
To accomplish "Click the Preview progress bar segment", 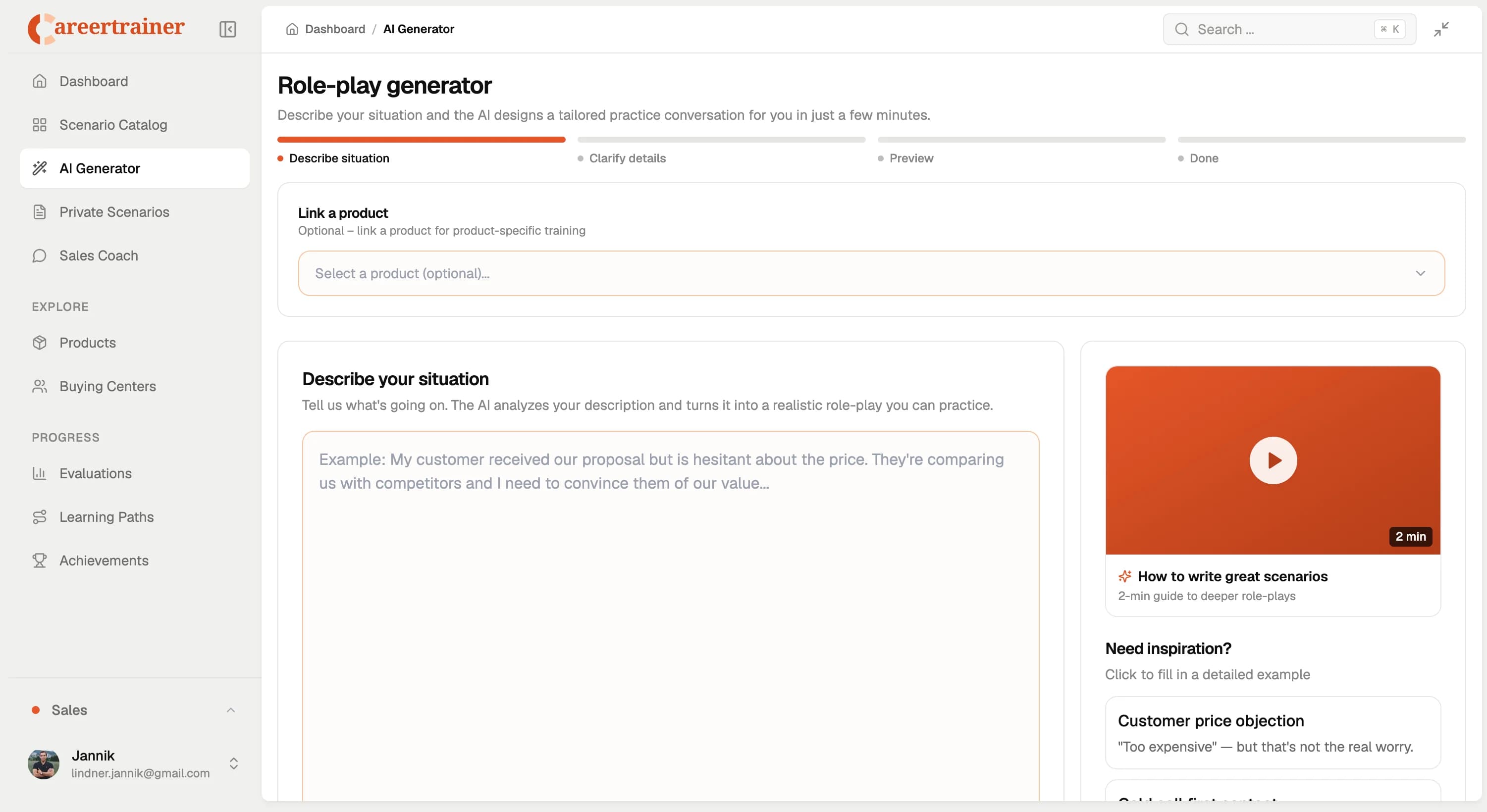I will tap(1022, 140).
